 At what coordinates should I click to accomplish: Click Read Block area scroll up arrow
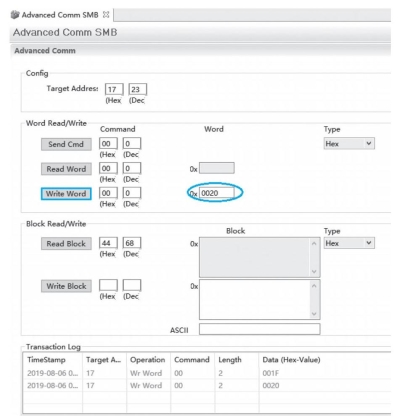click(x=314, y=243)
